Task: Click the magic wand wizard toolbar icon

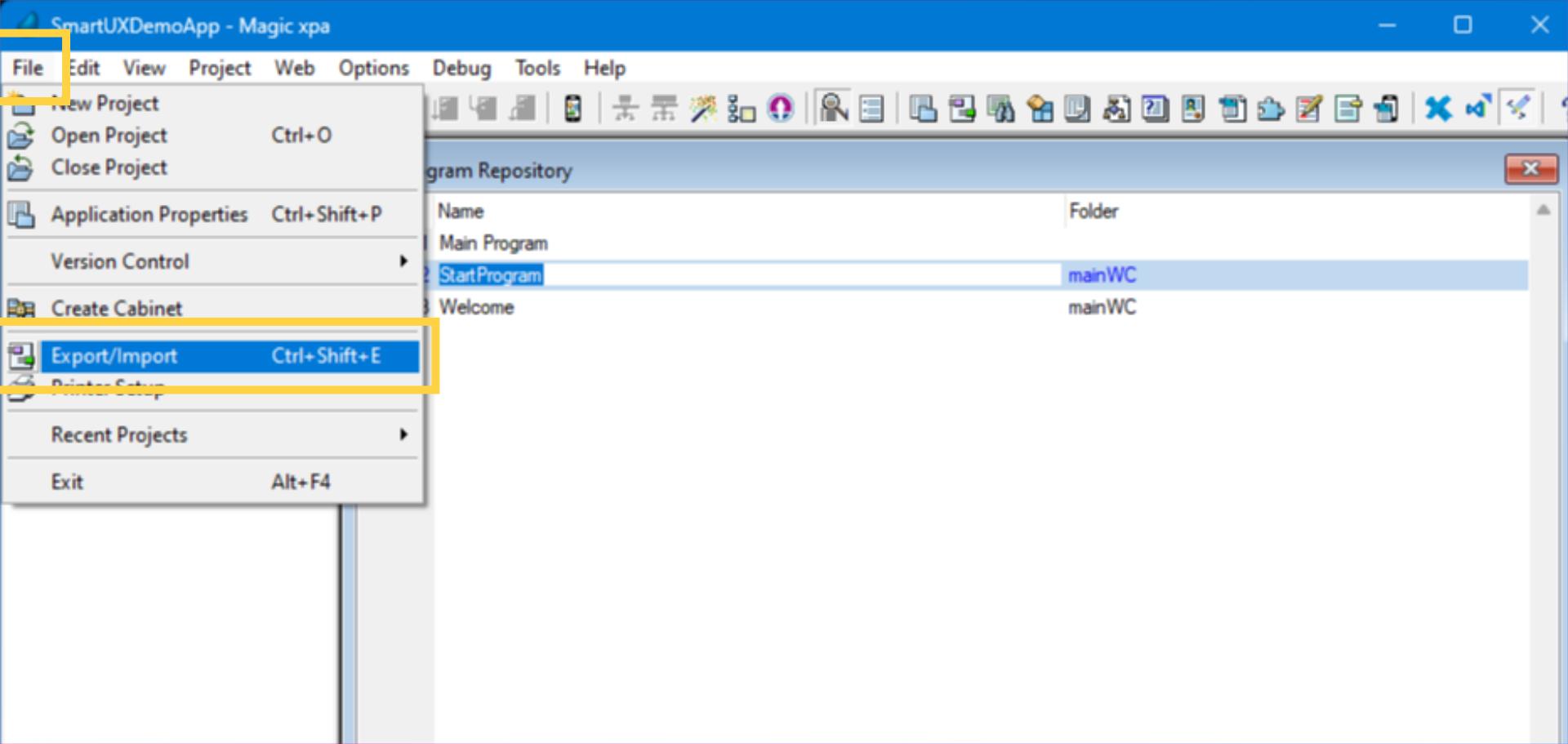Action: click(x=703, y=107)
